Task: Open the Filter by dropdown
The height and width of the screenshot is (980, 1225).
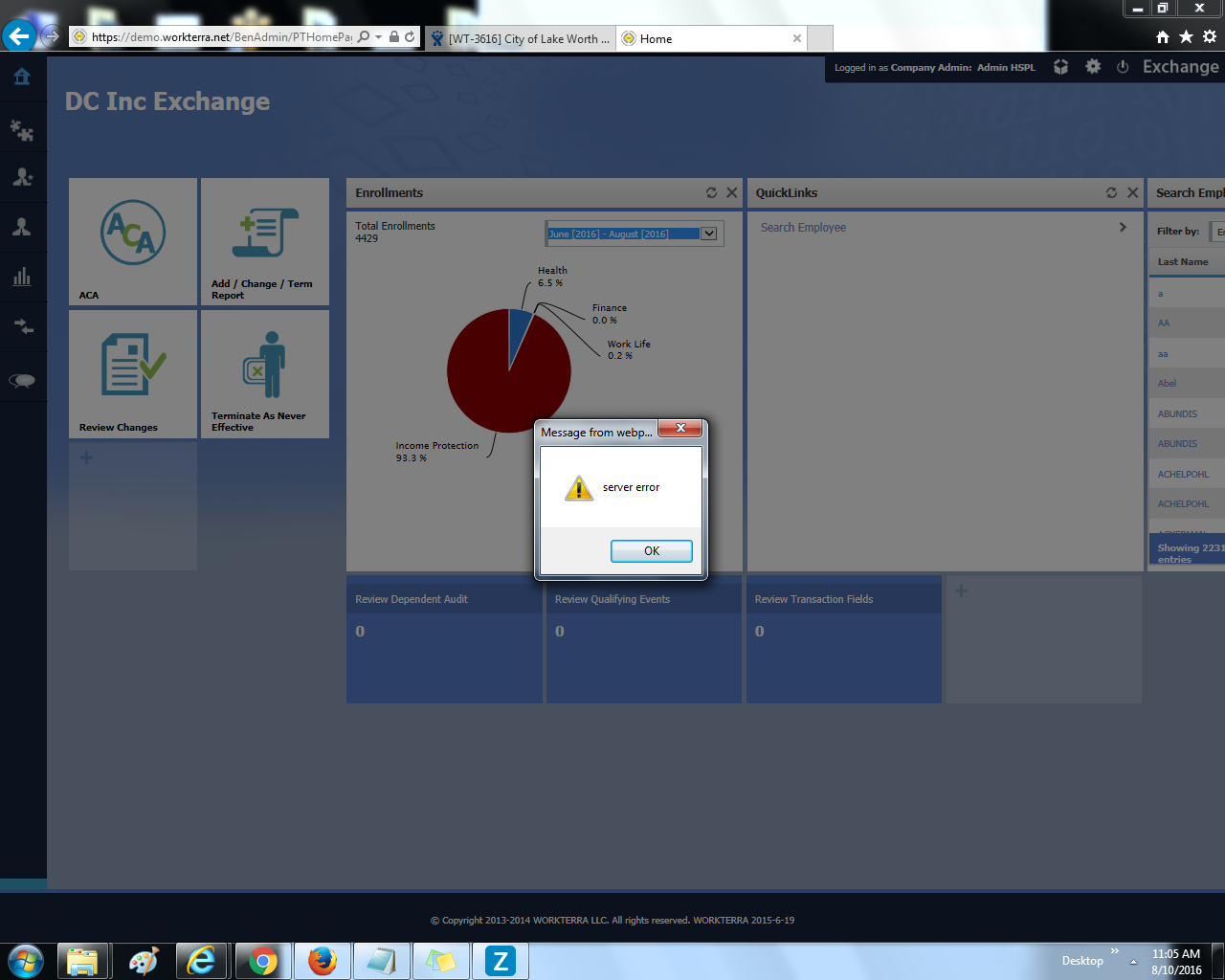Action: coord(1218,232)
